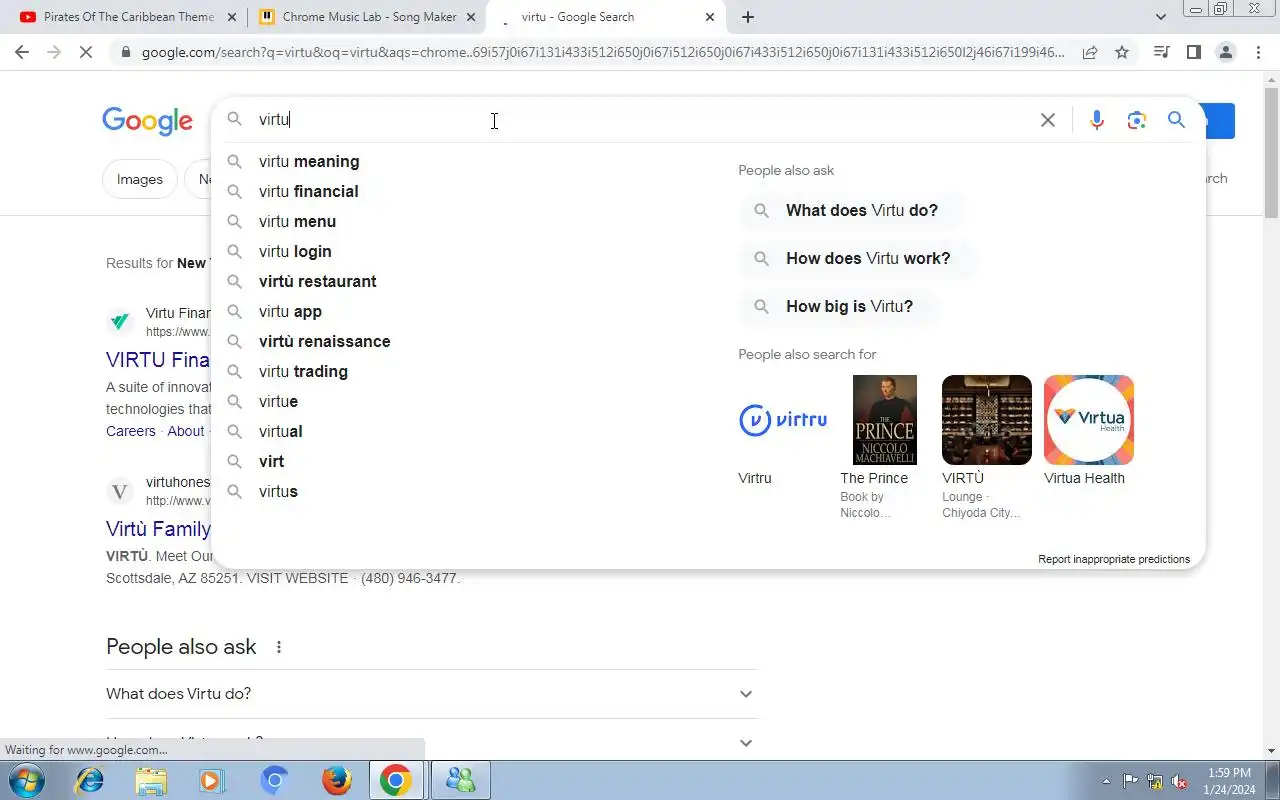Open the VIRTÙ Lounge thumbnail
The image size is (1280, 800).
pyautogui.click(x=987, y=420)
